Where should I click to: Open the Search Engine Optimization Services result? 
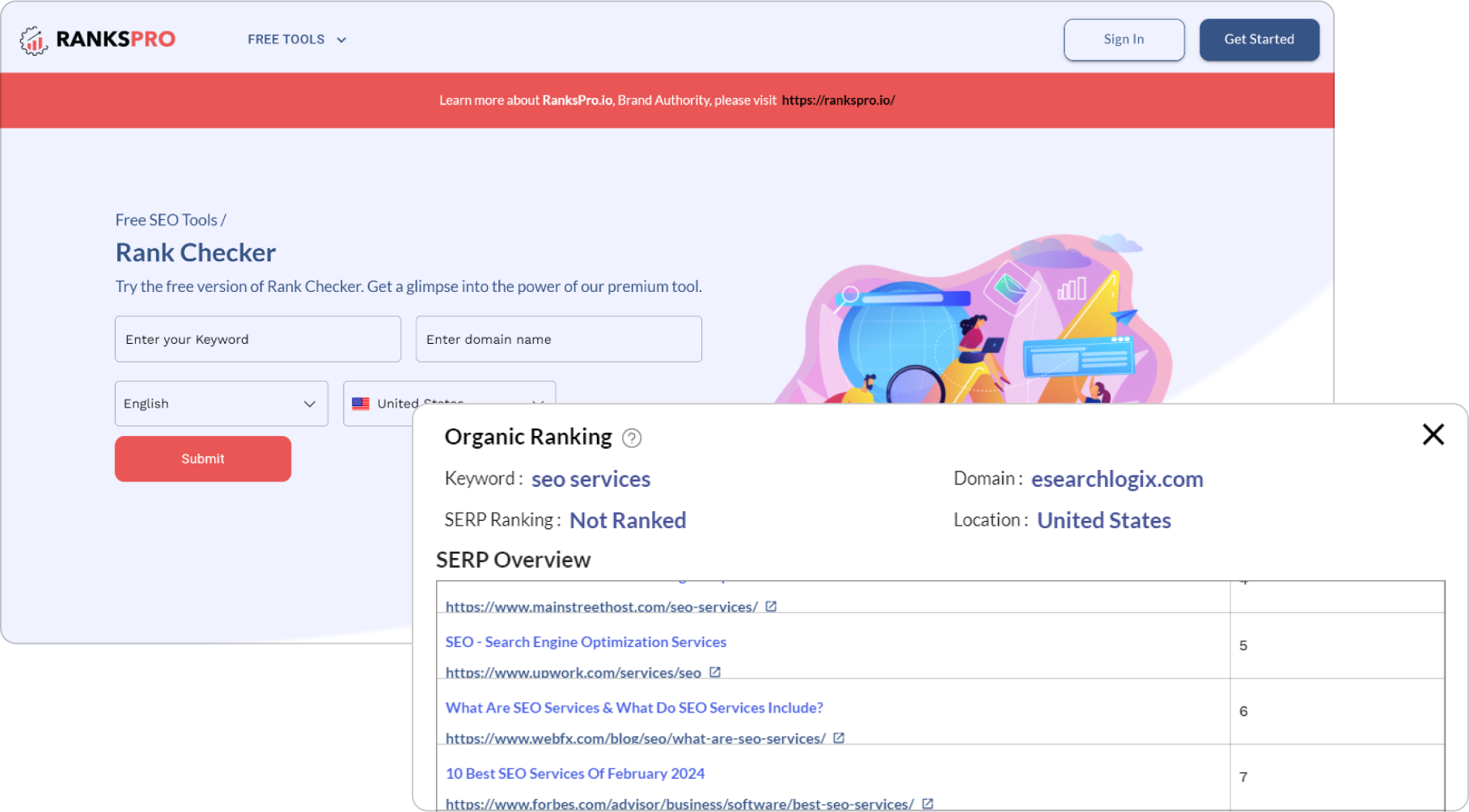(x=585, y=641)
